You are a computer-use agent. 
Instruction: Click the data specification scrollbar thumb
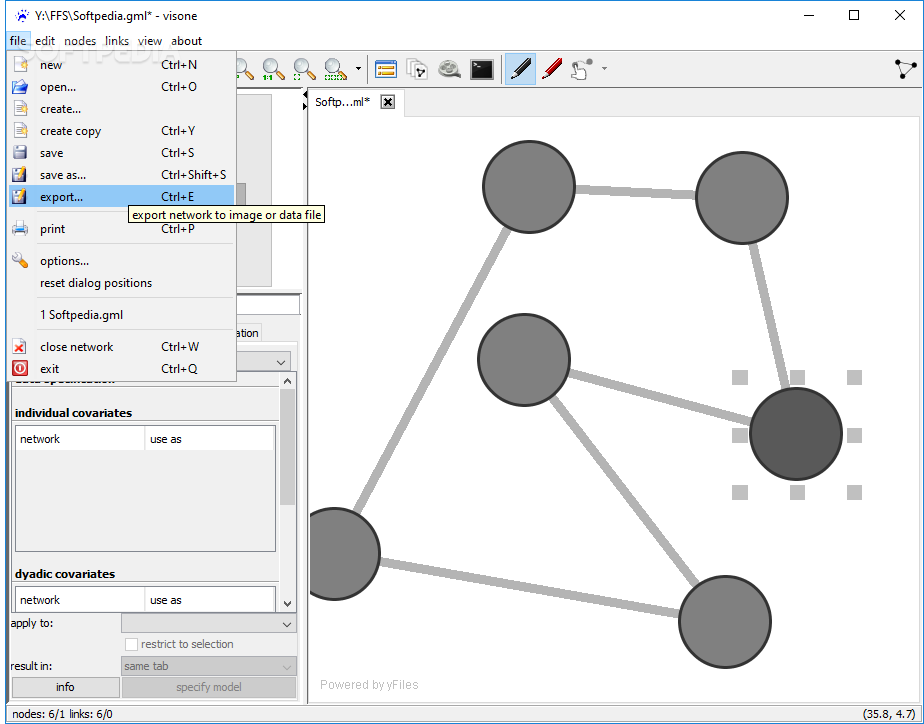point(287,447)
